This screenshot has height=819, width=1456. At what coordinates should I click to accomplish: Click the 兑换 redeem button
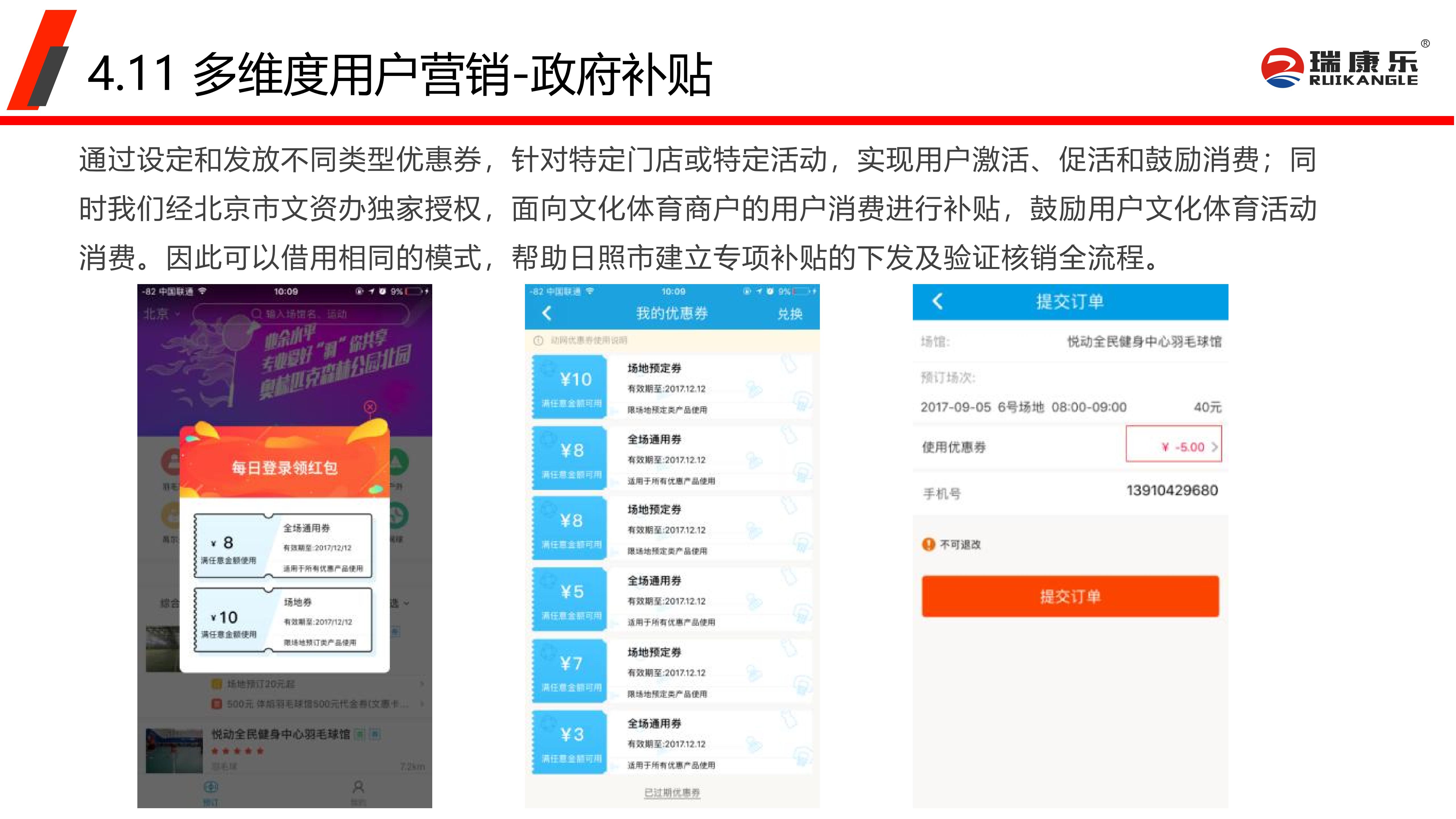[x=790, y=314]
